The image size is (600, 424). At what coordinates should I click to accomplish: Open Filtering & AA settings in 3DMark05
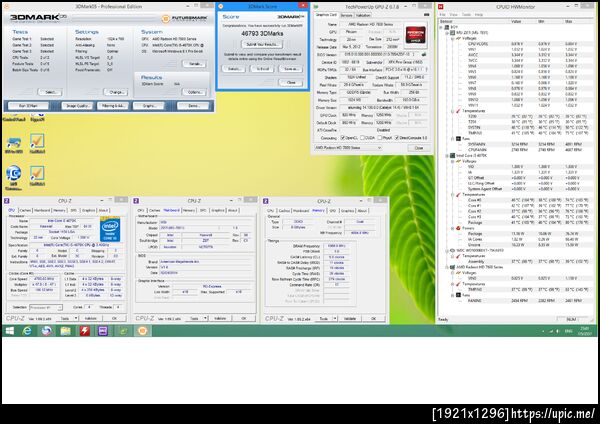tap(112, 106)
